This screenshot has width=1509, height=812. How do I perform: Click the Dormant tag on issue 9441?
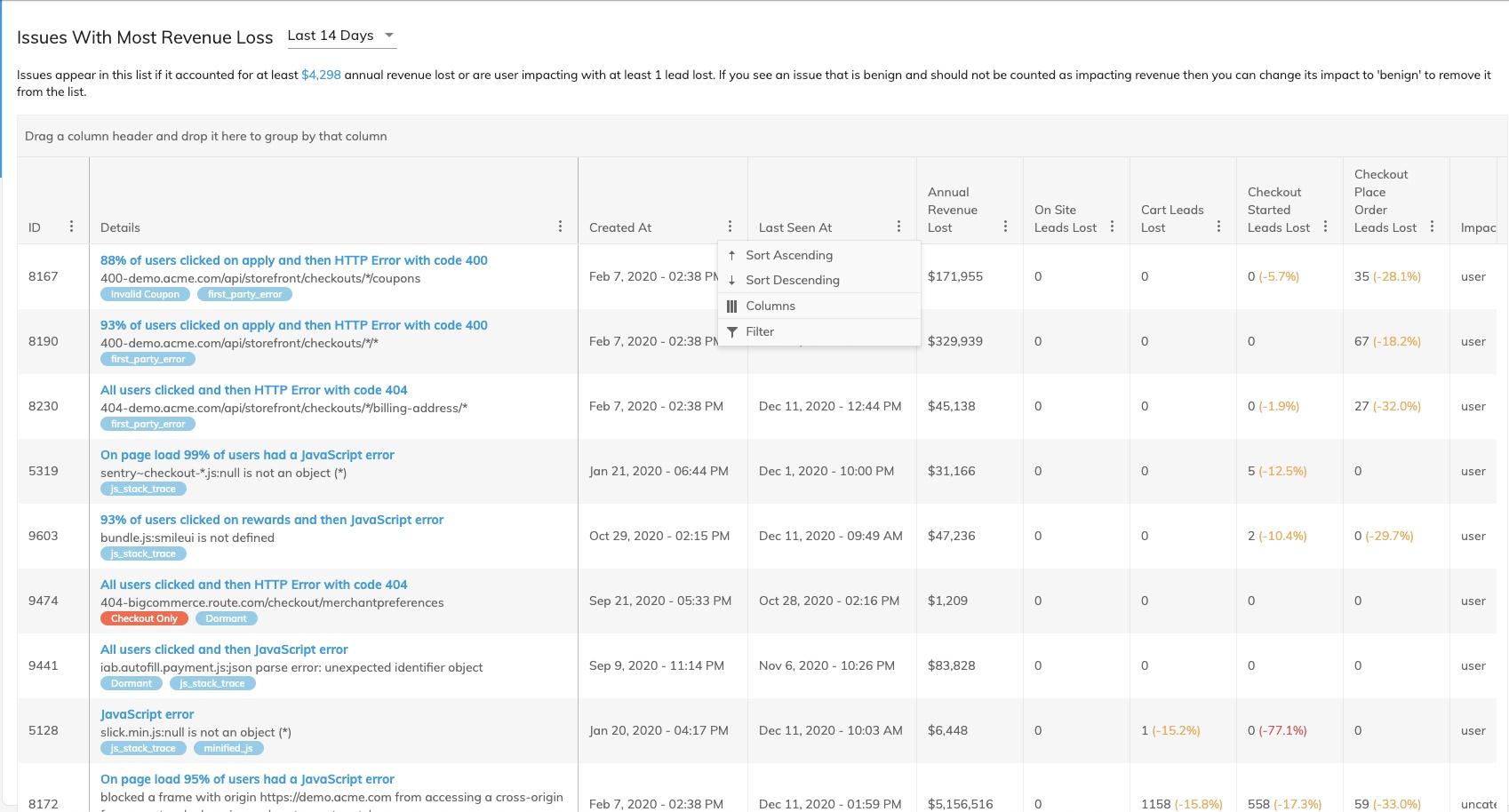tap(132, 683)
